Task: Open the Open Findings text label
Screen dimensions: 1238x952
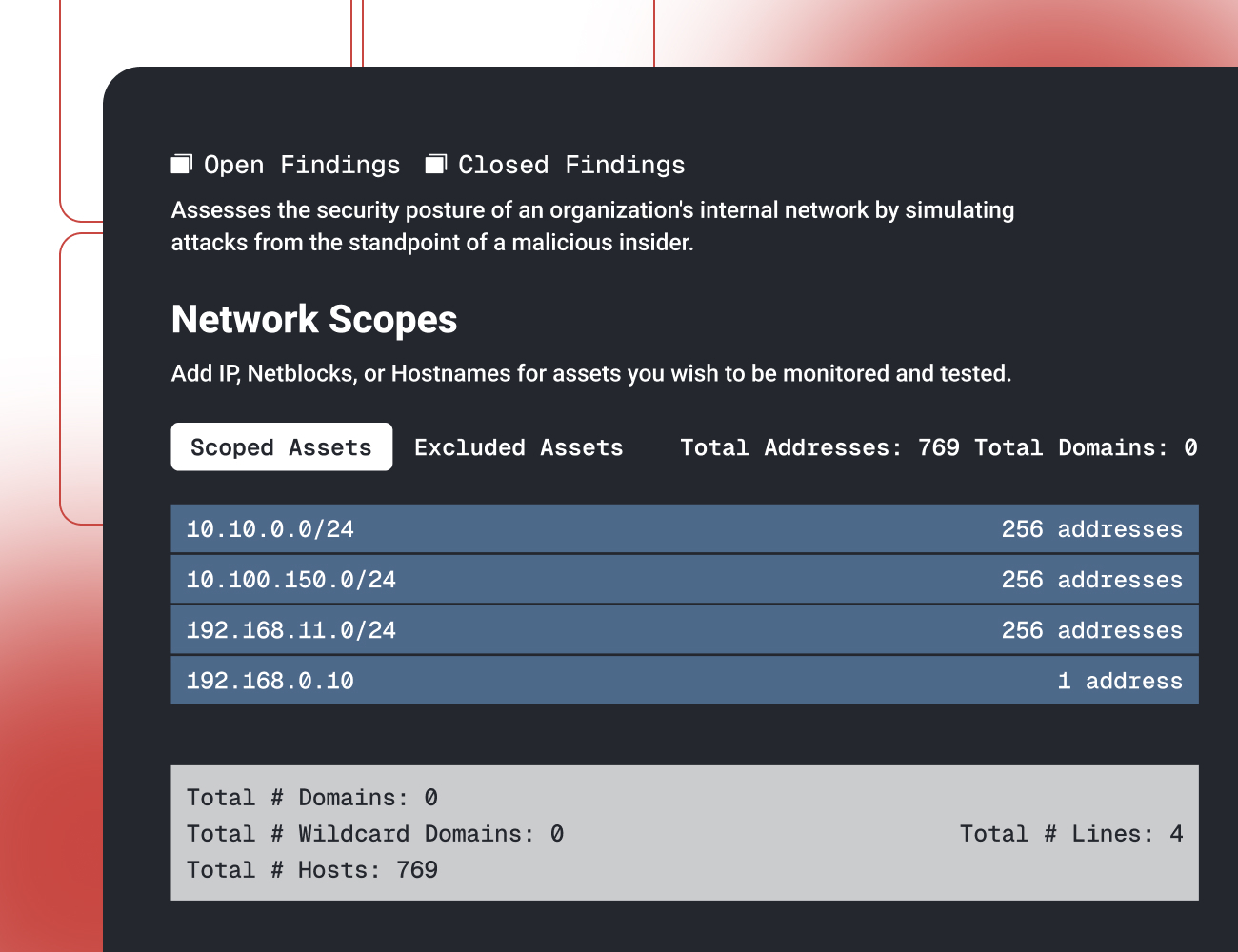Action: point(302,165)
